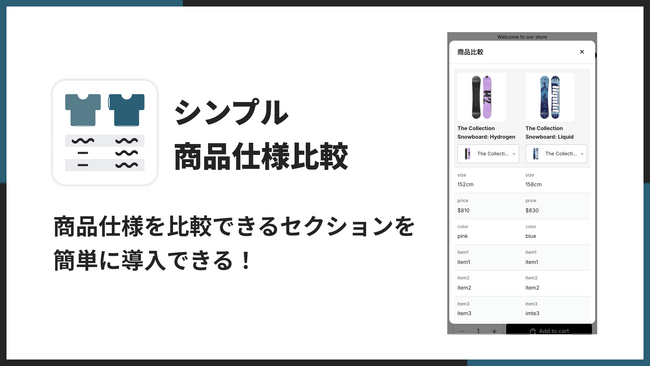Screen dimensions: 650x366
Task: Click the shirt comparison app icon
Action: [105, 132]
